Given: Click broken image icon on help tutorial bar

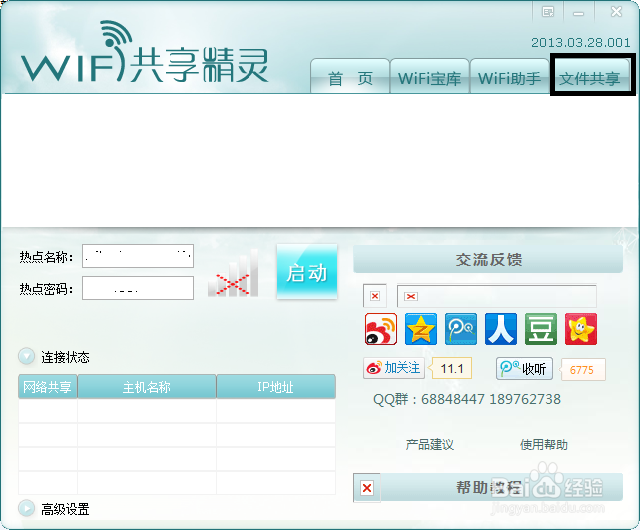Looking at the screenshot, I should tap(367, 488).
